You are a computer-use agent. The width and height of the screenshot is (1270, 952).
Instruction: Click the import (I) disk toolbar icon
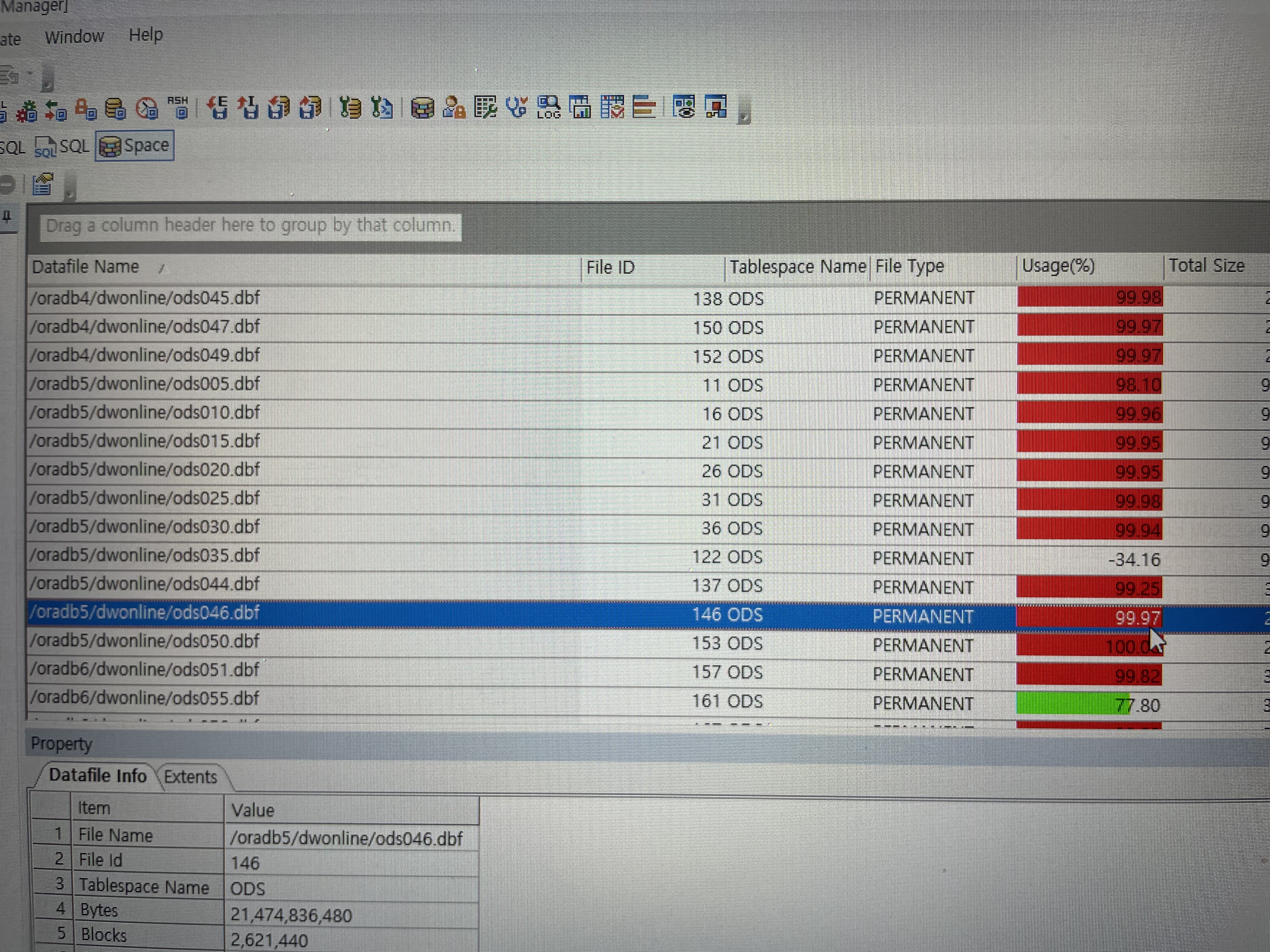click(249, 107)
